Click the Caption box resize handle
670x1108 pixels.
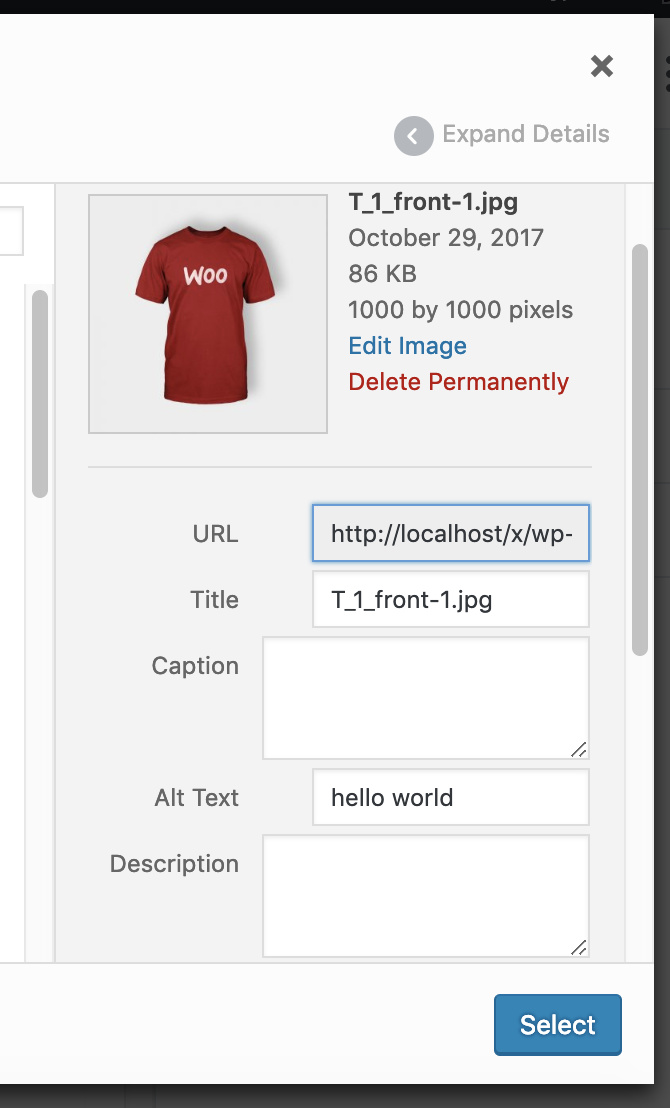pyautogui.click(x=579, y=749)
